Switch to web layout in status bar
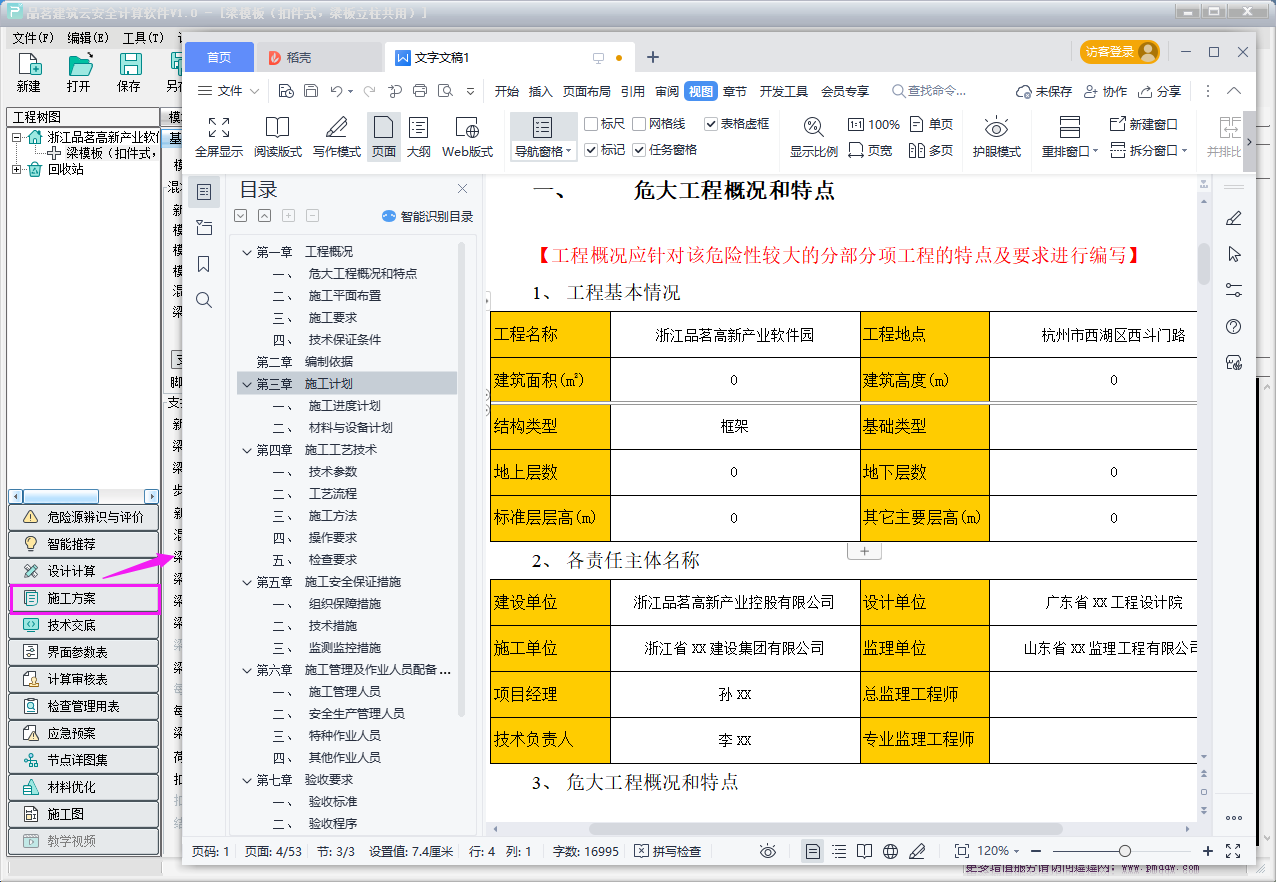The height and width of the screenshot is (882, 1276). [890, 851]
